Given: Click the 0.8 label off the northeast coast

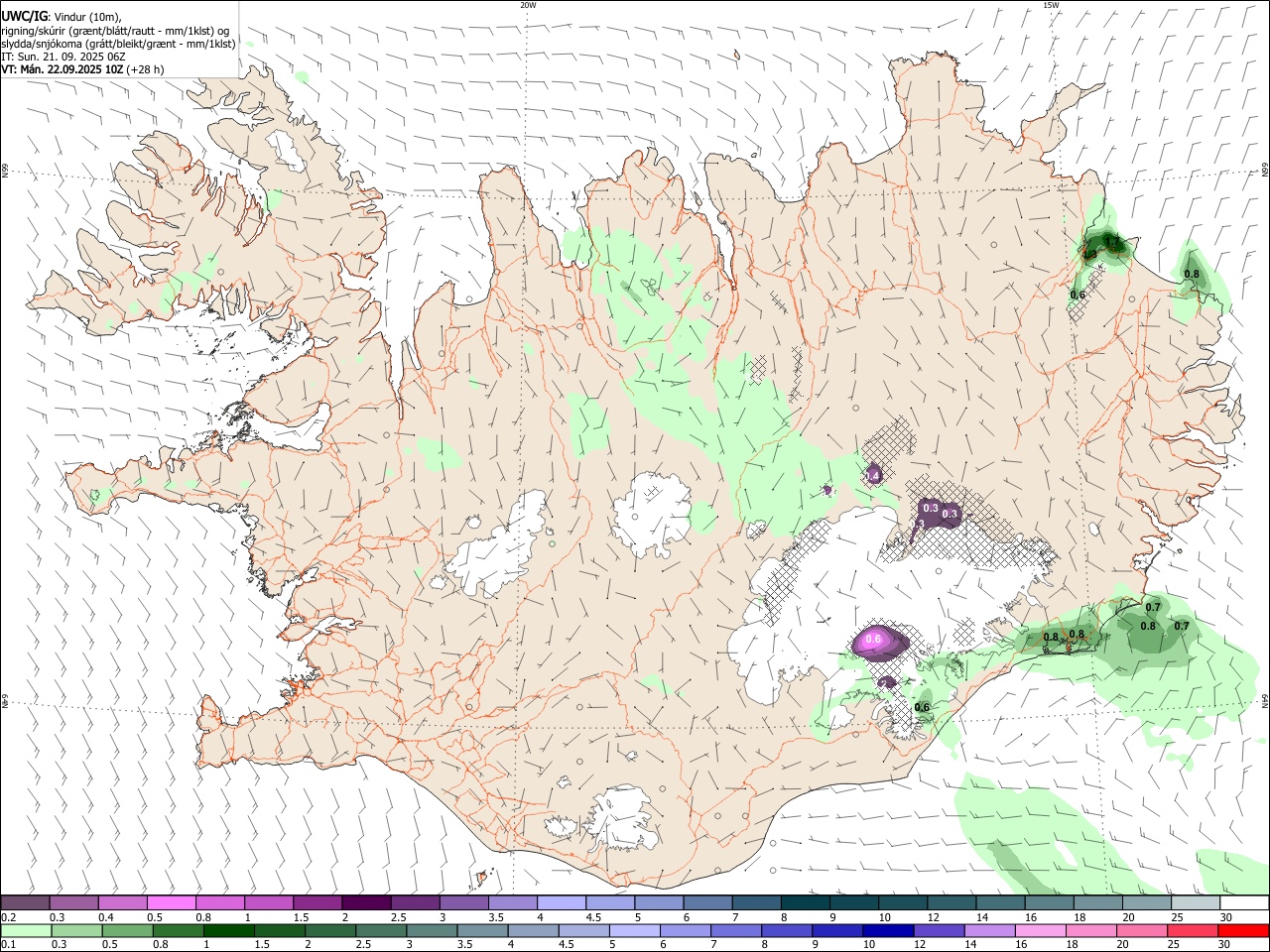Looking at the screenshot, I should [1192, 274].
